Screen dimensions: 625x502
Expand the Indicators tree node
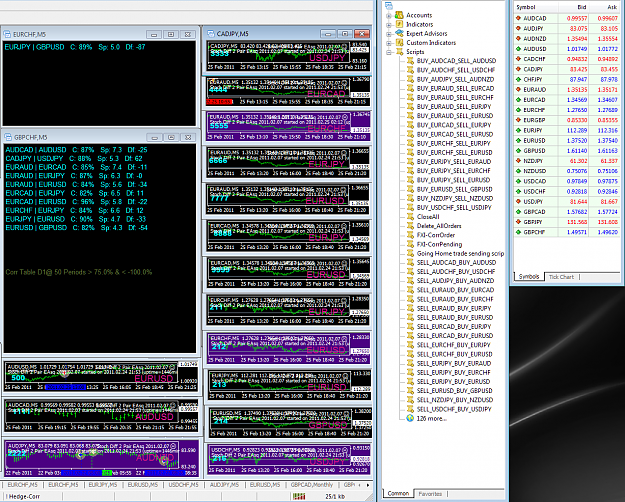(389, 25)
